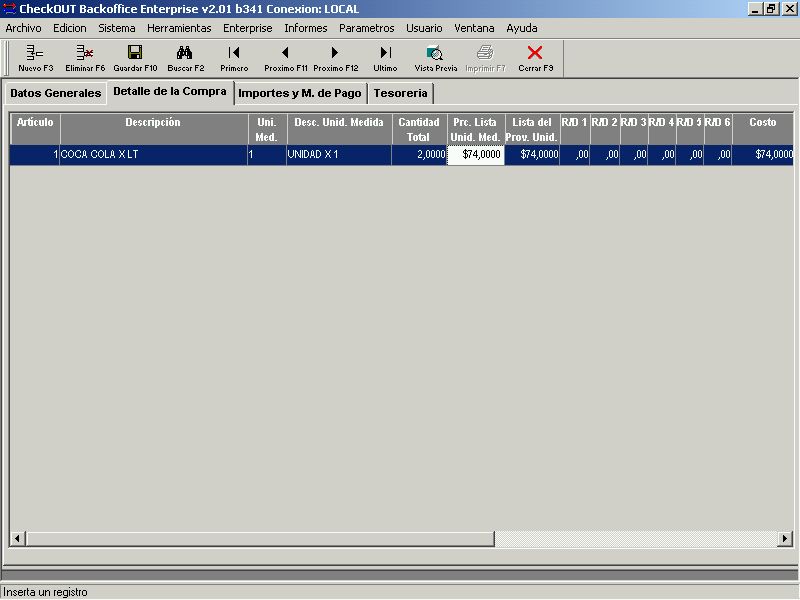This screenshot has height=600, width=800.
Task: Save with the Guardar F10 floppy icon
Action: 135,59
